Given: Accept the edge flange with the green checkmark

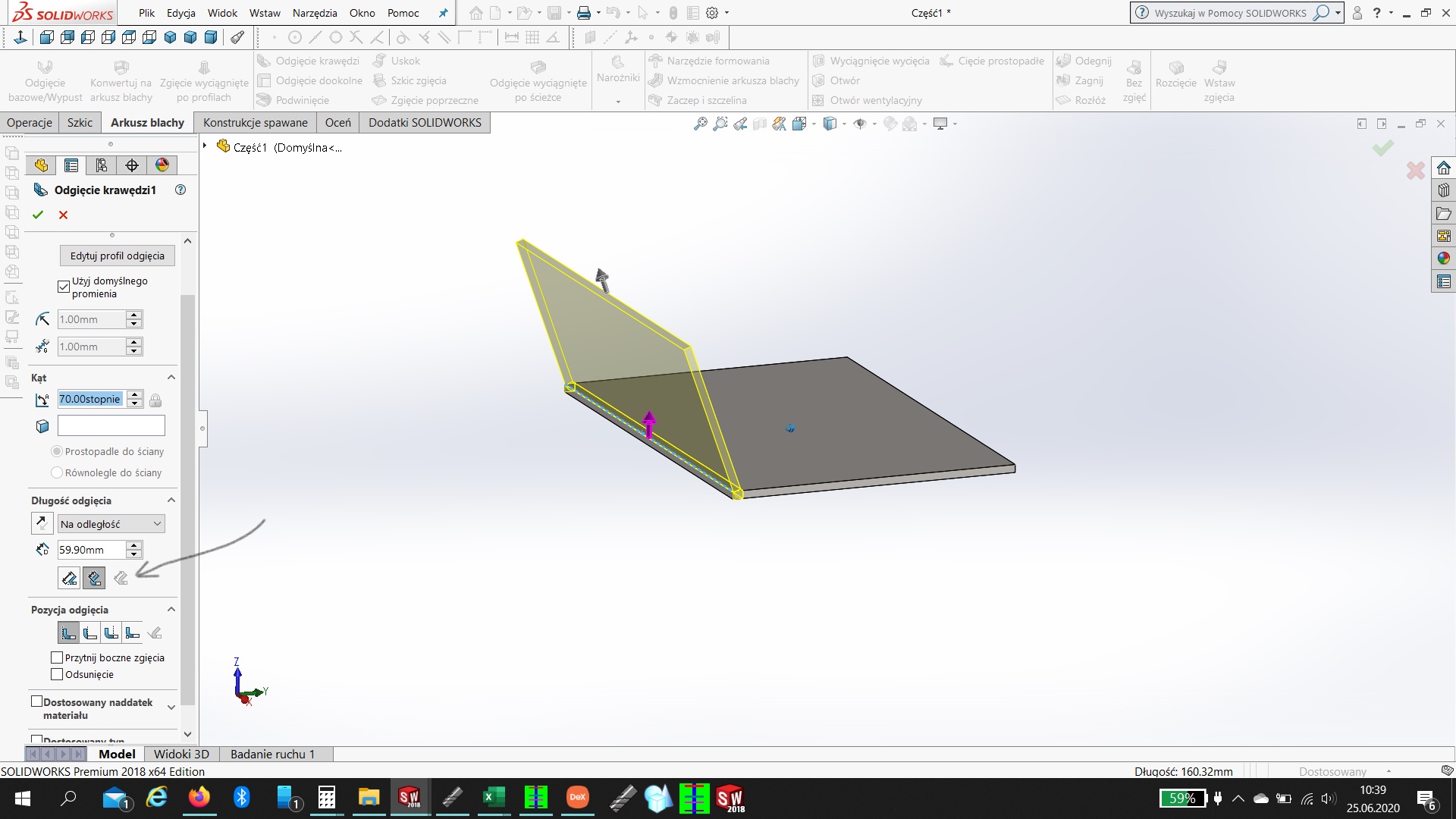Looking at the screenshot, I should (38, 215).
